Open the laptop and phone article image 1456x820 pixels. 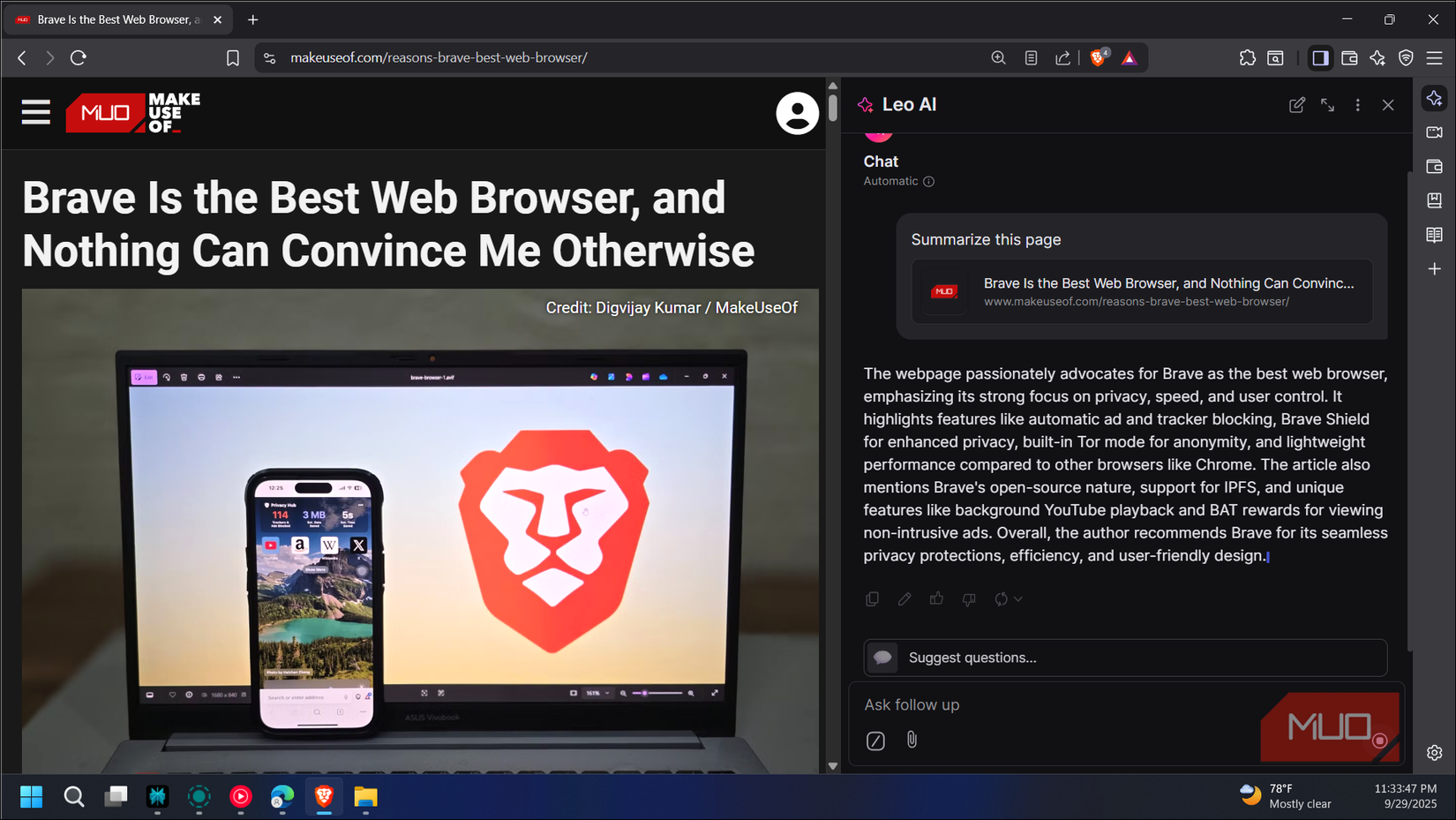[x=420, y=530]
